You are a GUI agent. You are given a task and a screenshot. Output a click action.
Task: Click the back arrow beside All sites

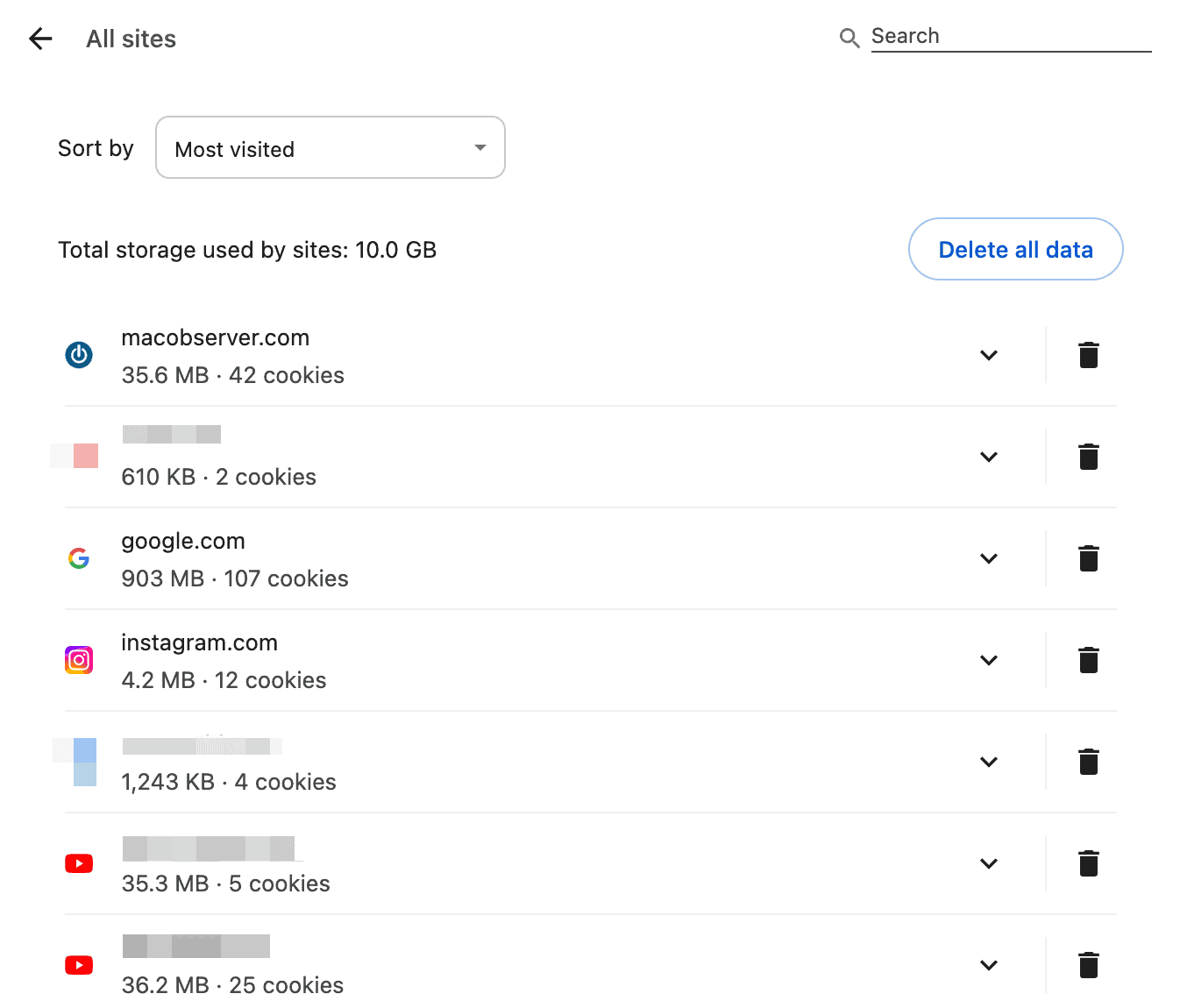tap(40, 39)
